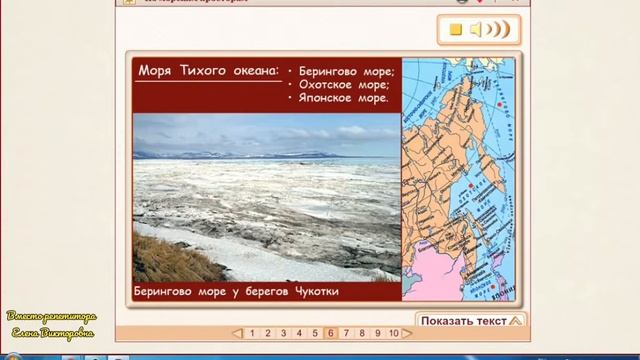
Task: Click the red dot in Japan Sea on map
Action: tap(492, 287)
